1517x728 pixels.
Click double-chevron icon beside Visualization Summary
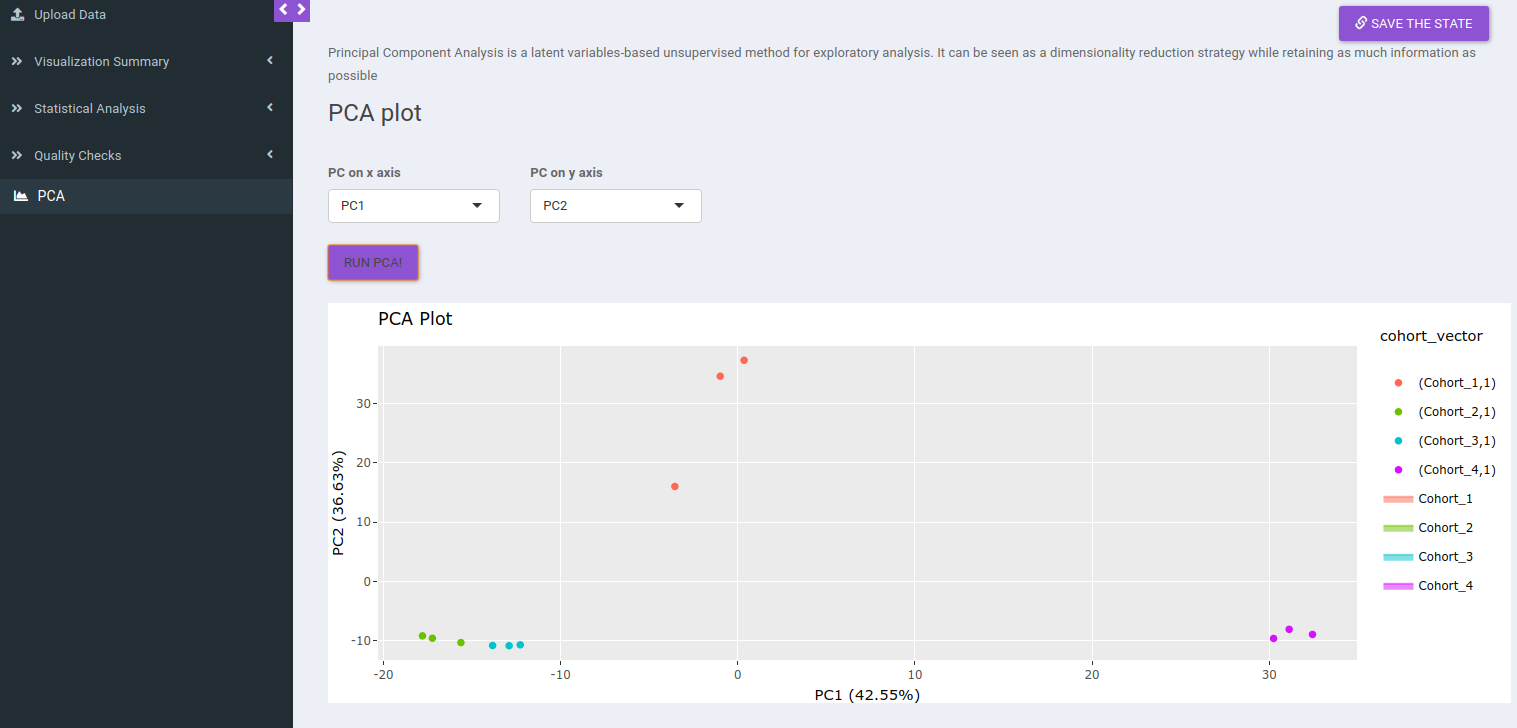pos(17,61)
